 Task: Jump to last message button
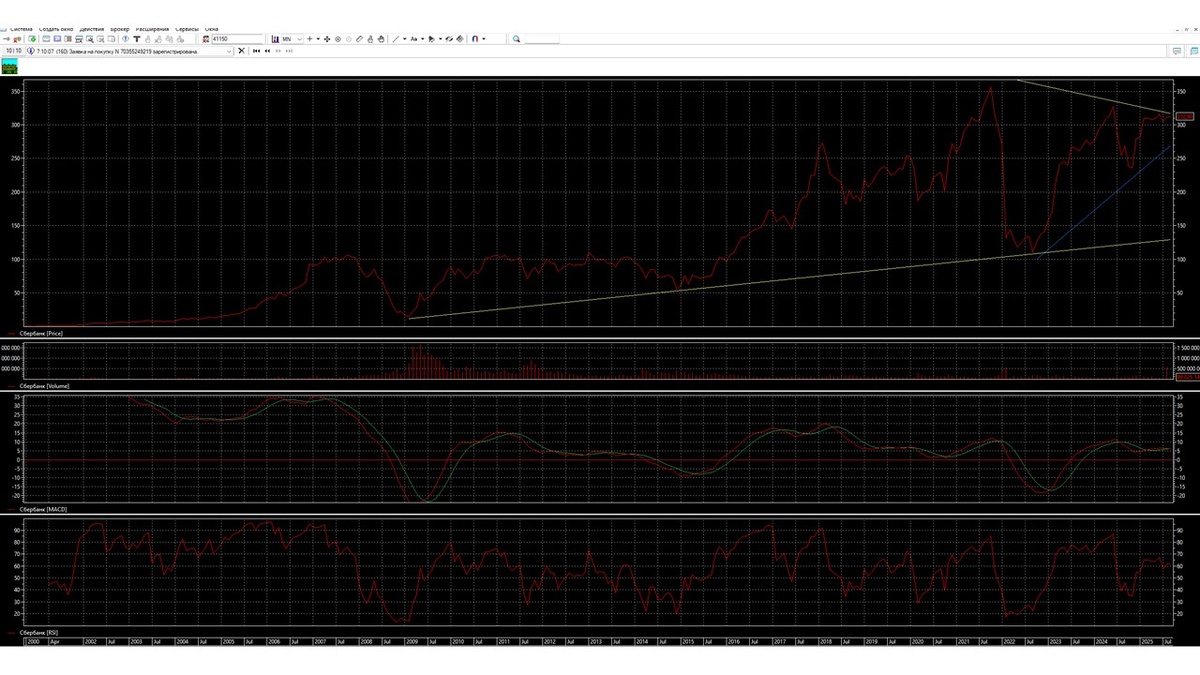289,51
